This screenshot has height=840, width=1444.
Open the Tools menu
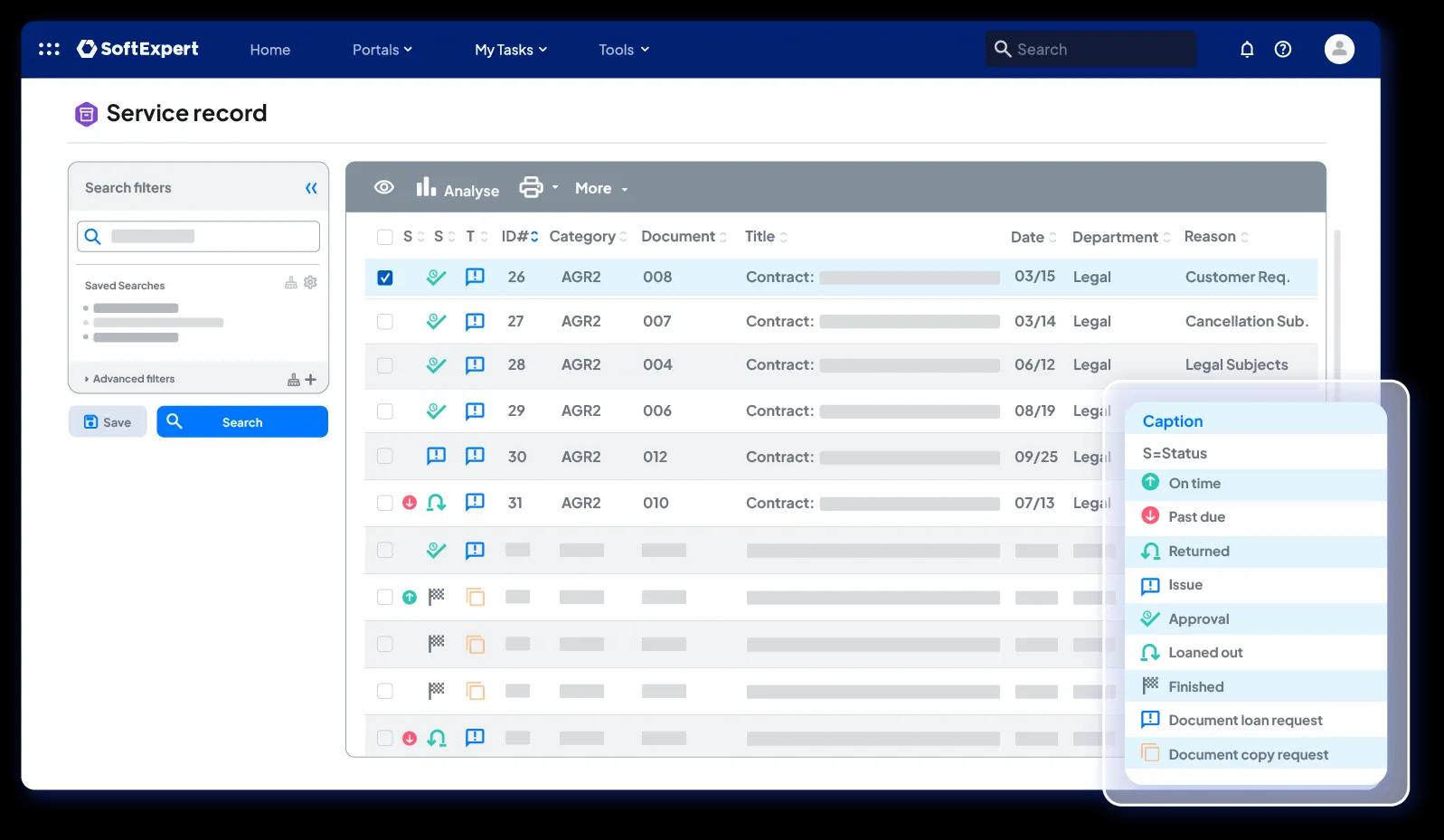[624, 50]
